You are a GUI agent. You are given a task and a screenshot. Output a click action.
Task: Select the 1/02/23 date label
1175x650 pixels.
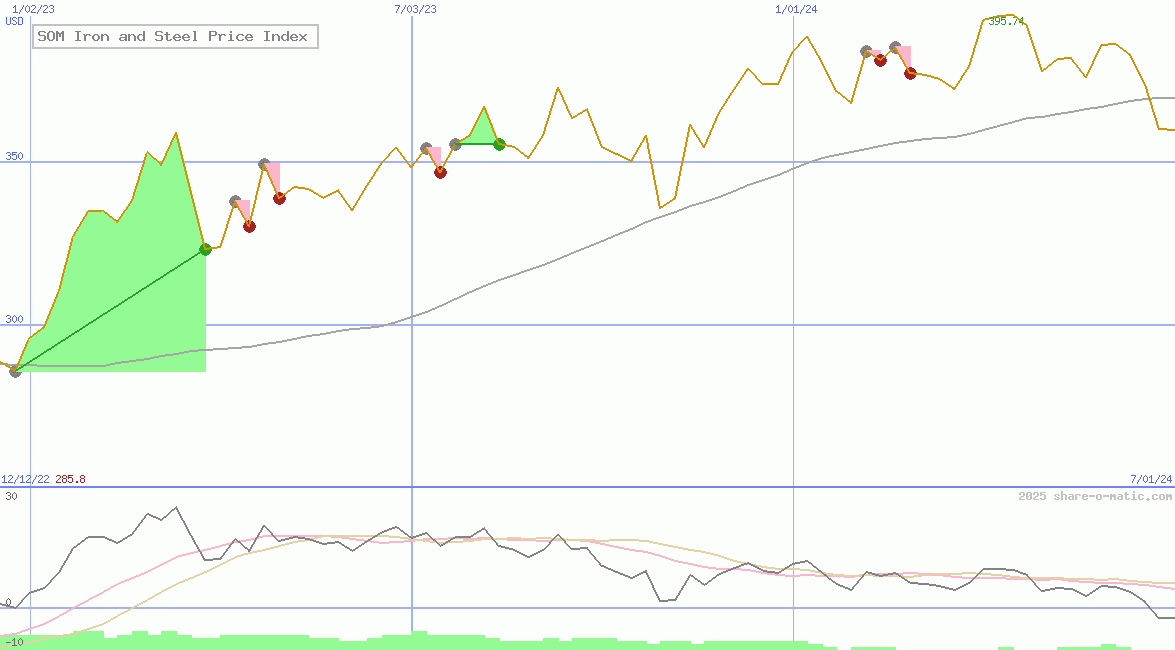click(x=33, y=9)
